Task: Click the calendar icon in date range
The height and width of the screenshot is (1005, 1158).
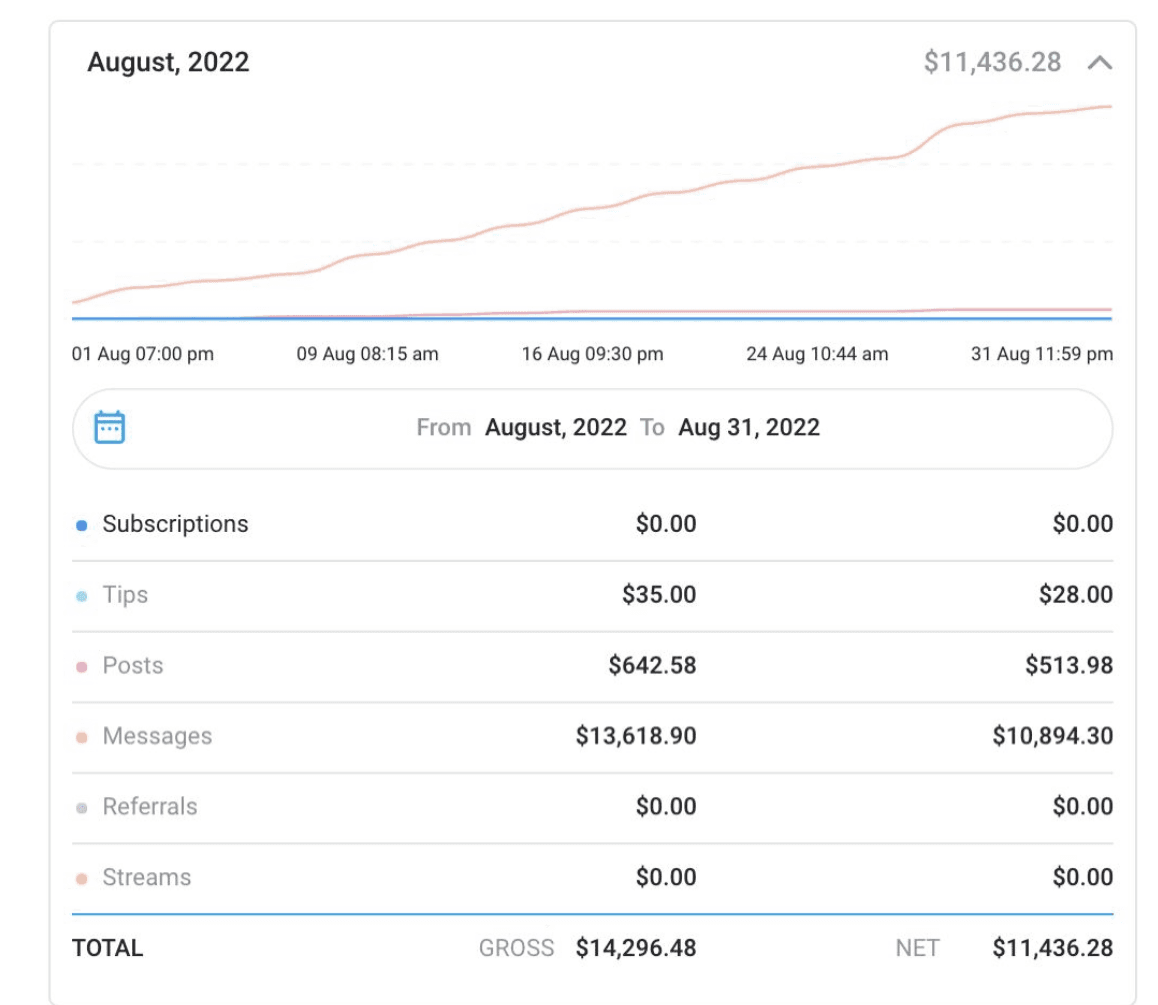Action: (109, 427)
